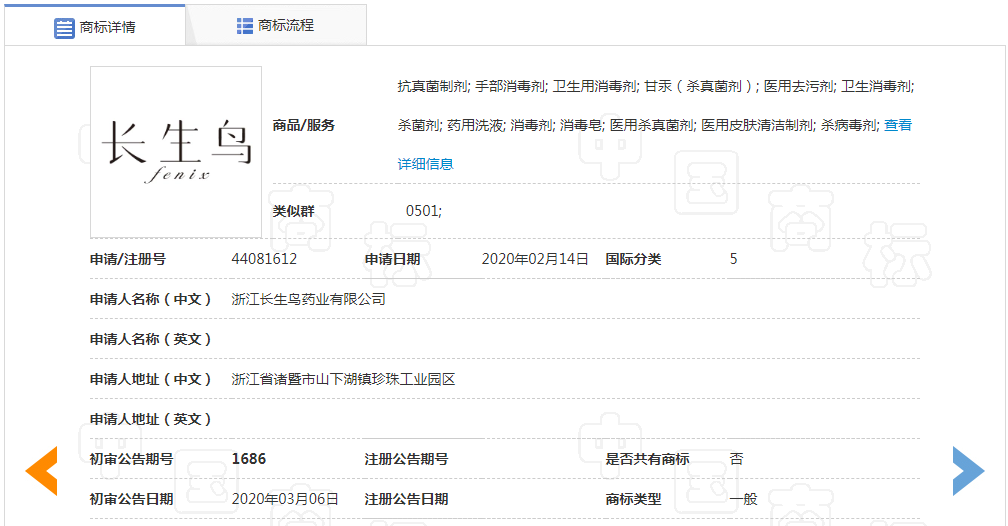Click the announcement date 2020年03月06日
The image size is (1008, 526).
pyautogui.click(x=285, y=499)
